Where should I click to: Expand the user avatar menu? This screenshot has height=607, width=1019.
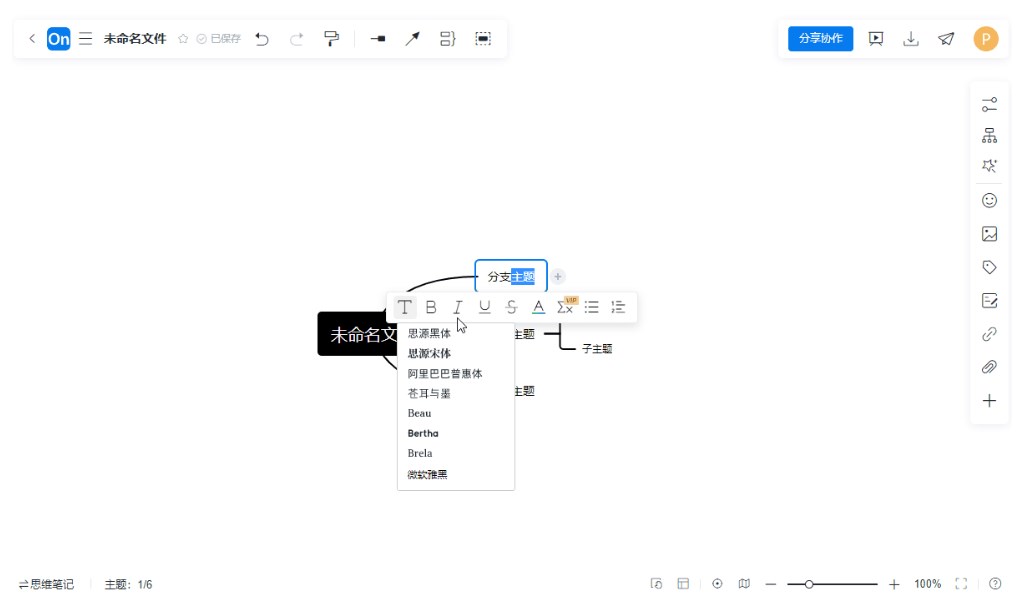(985, 39)
